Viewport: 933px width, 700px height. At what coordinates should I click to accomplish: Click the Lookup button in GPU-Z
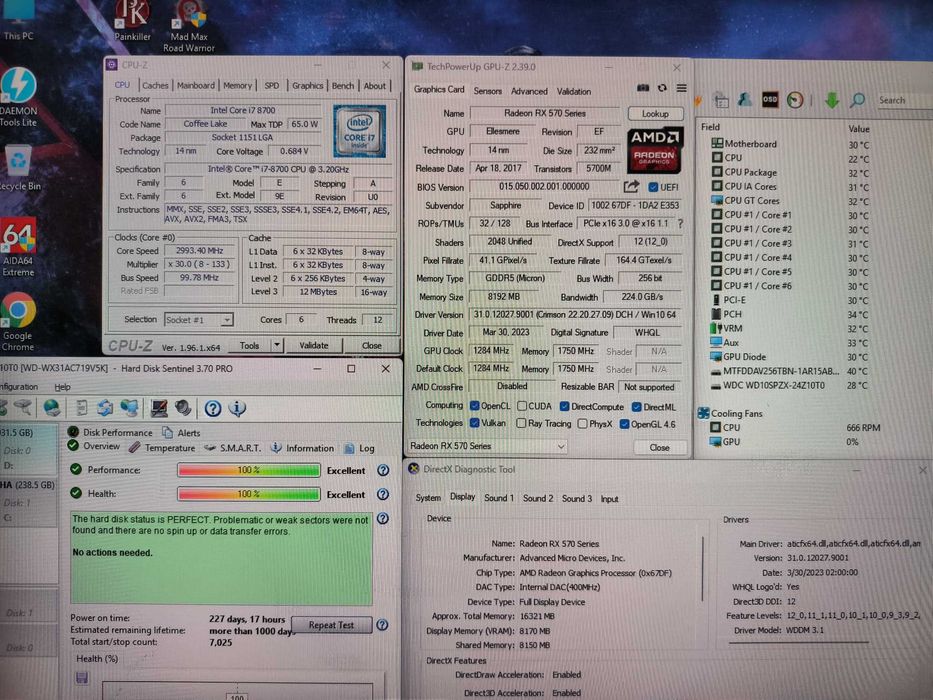655,113
